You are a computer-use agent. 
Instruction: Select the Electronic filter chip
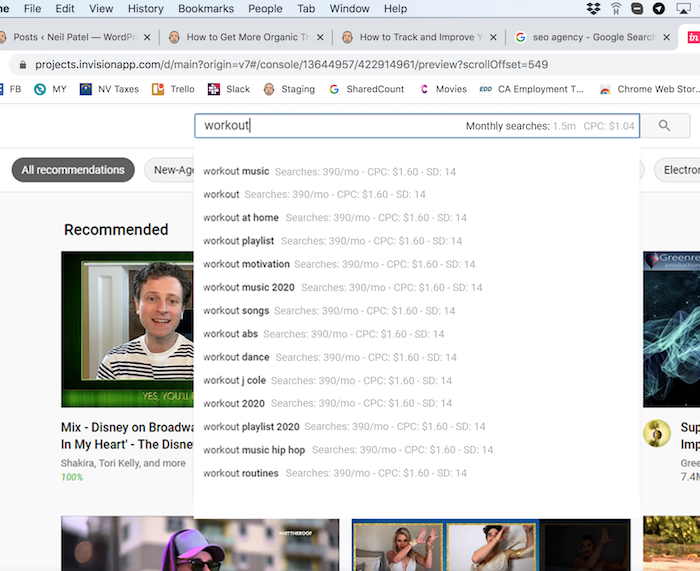tap(677, 170)
